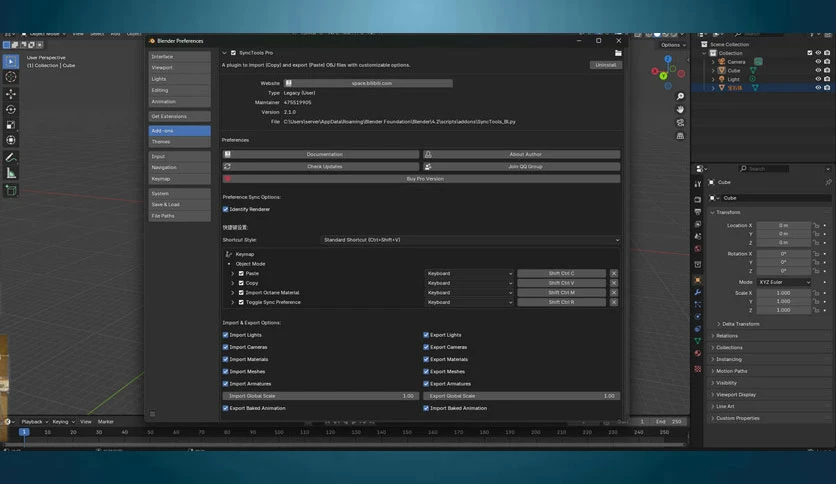The height and width of the screenshot is (484, 836).
Task: Open the Tool properties tab icon
Action: click(x=698, y=184)
